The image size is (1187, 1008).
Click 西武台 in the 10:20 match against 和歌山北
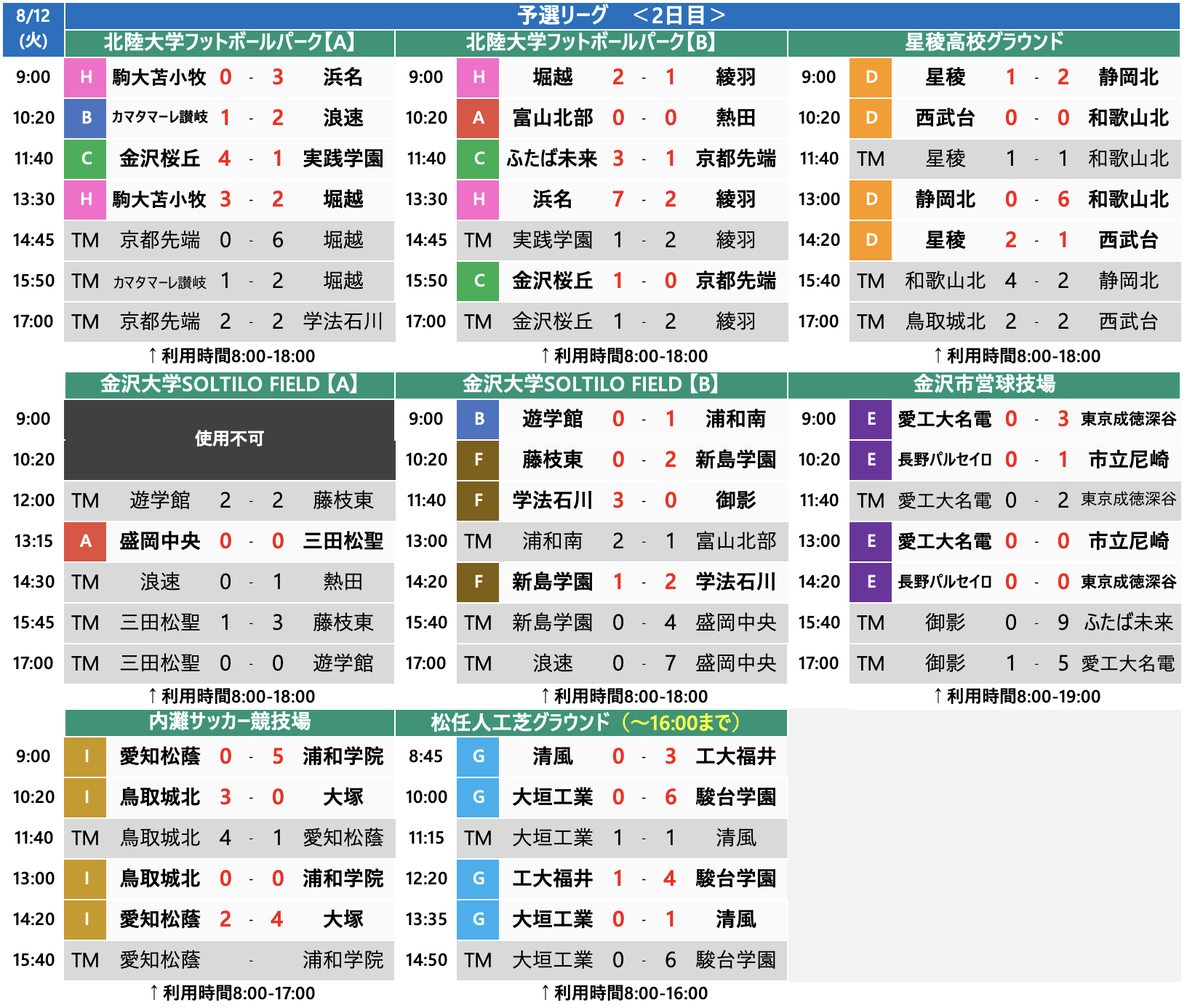point(945,118)
